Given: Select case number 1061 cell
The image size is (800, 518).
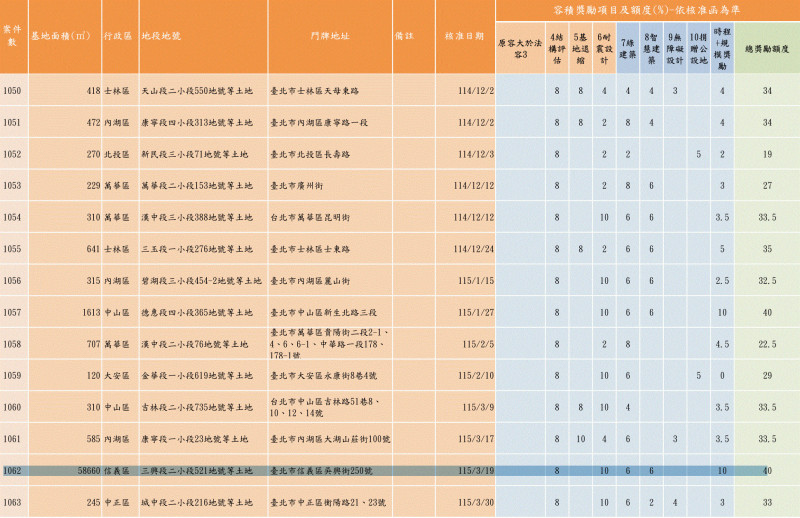Looking at the screenshot, I should [x=12, y=439].
